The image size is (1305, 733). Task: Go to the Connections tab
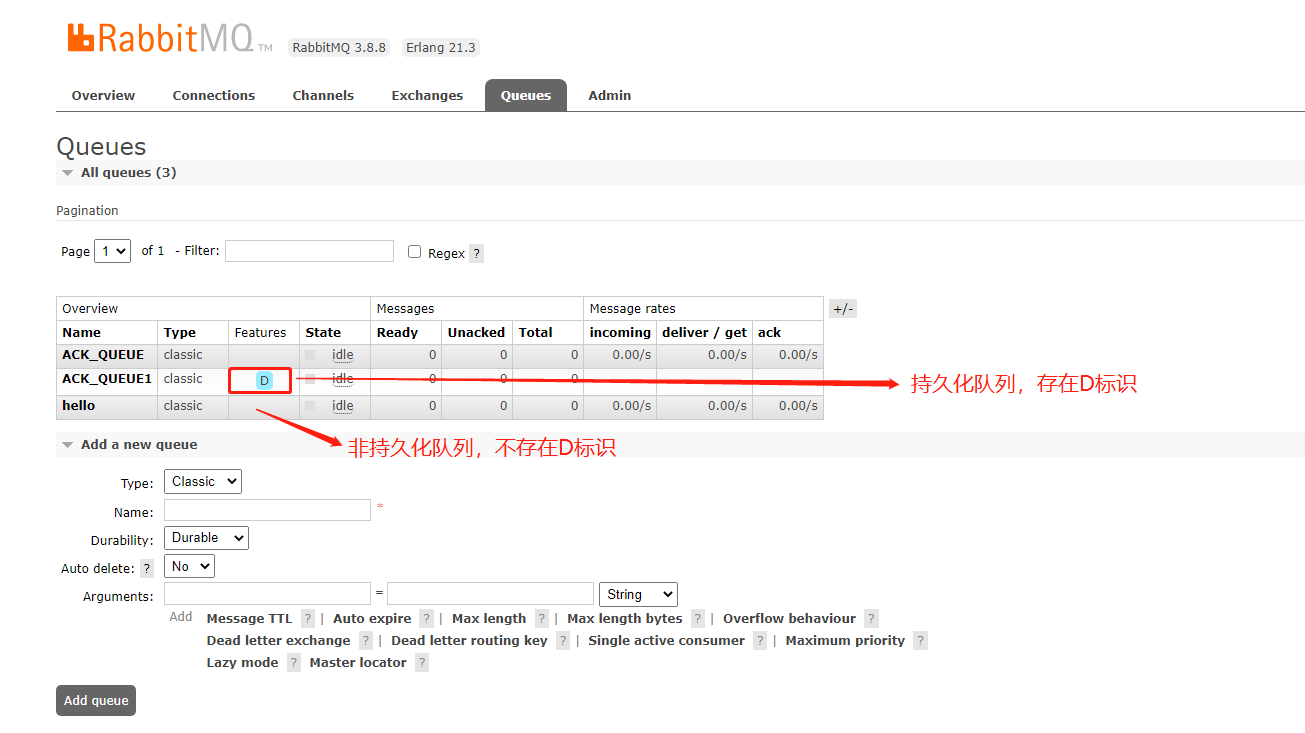(x=214, y=96)
